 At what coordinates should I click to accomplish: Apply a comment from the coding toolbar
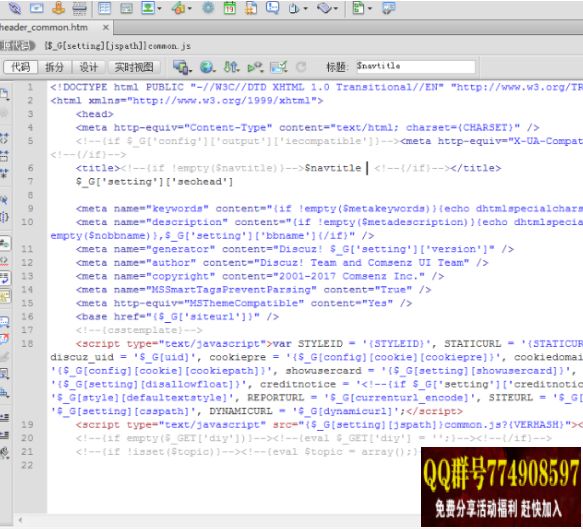(5, 321)
